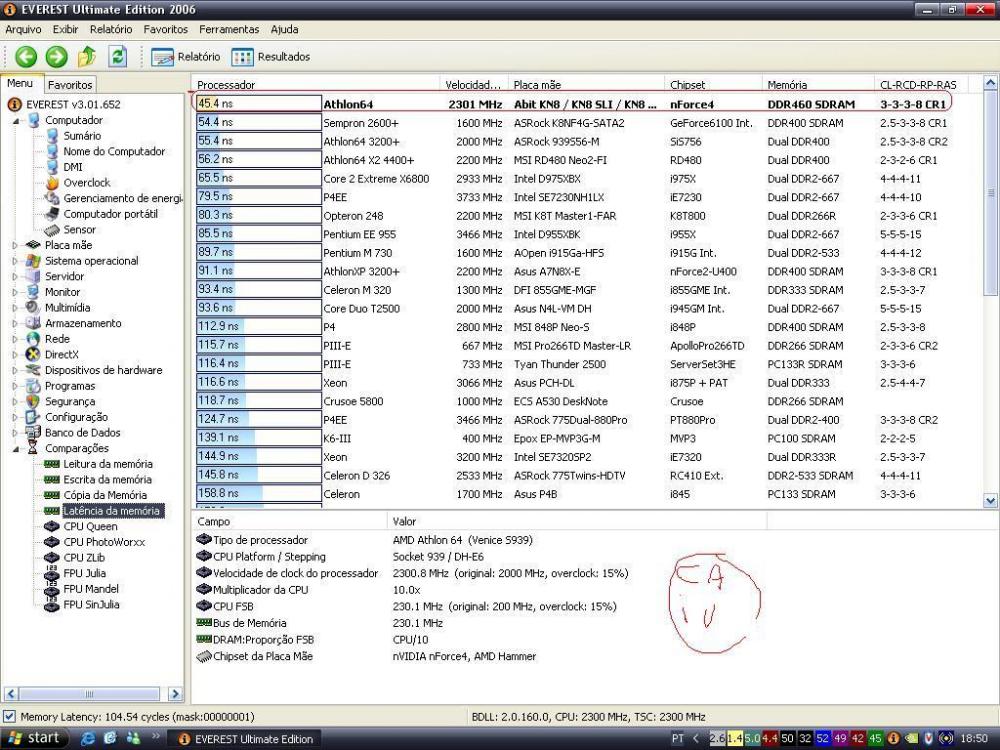
Task: Click the Relatório toolbar button
Action: coord(186,57)
